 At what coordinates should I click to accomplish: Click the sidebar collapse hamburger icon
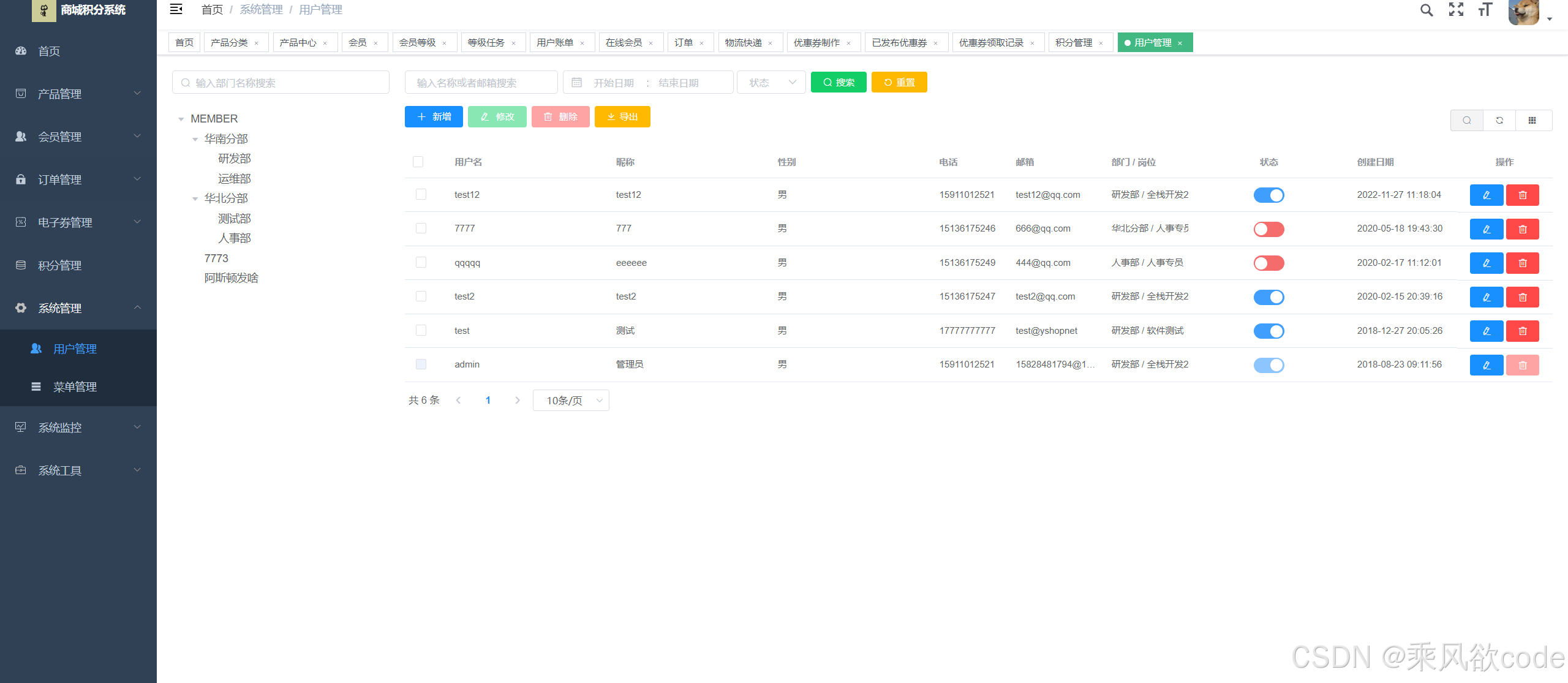pos(176,9)
